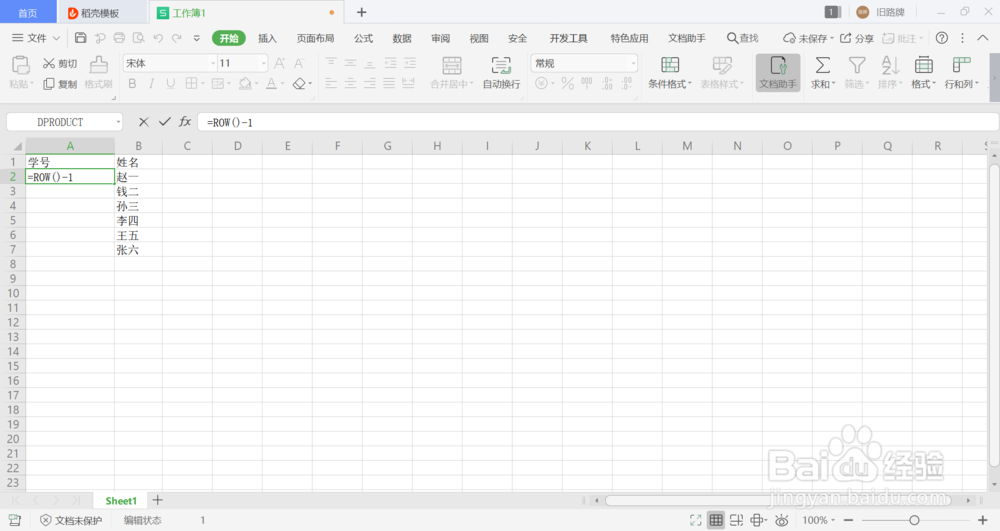Confirm formula entry with checkmark icon
Viewport: 1000px width, 531px height.
(165, 121)
